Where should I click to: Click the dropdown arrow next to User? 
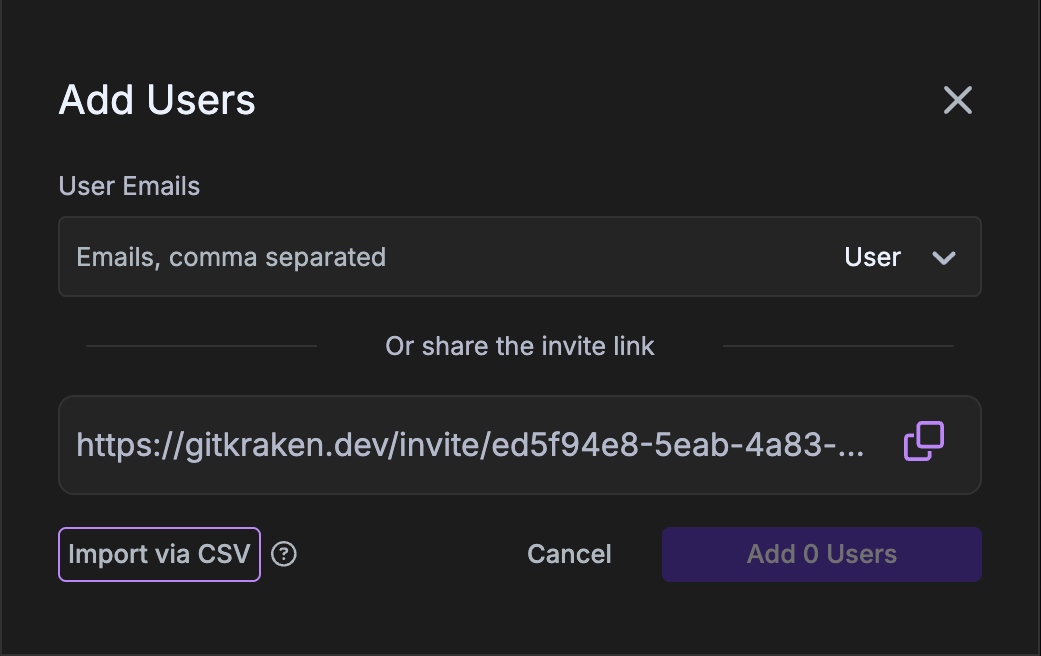click(x=941, y=257)
